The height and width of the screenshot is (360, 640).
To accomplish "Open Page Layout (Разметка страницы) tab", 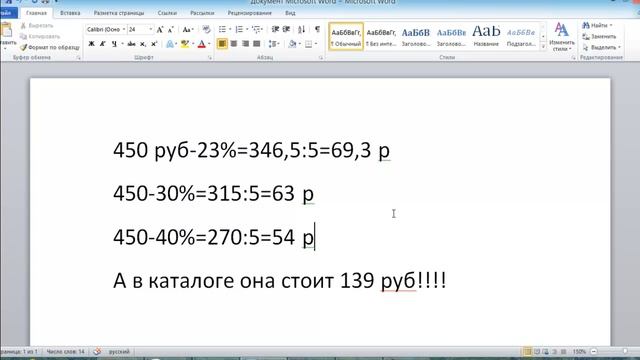I will [119, 13].
